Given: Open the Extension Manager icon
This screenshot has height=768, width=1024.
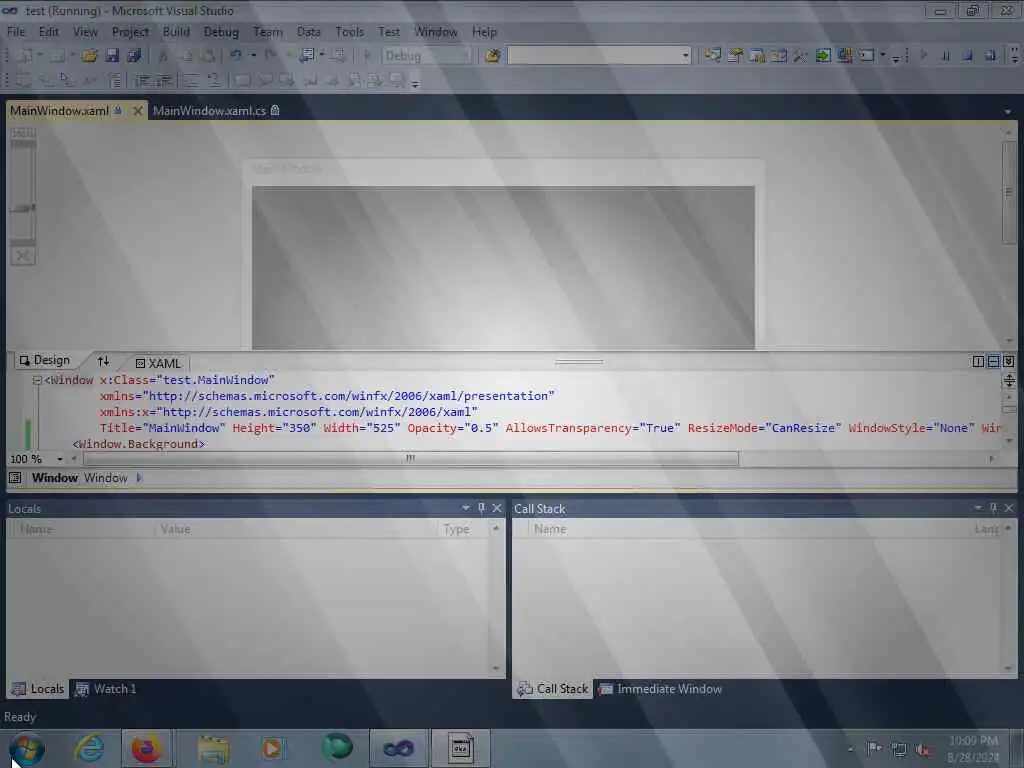Looking at the screenshot, I should [x=845, y=56].
